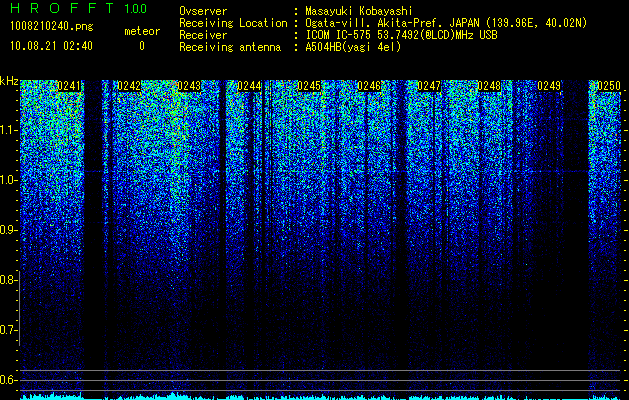The width and height of the screenshot is (629, 400).
Task: Click the 0243 time marker
Action: click(189, 86)
